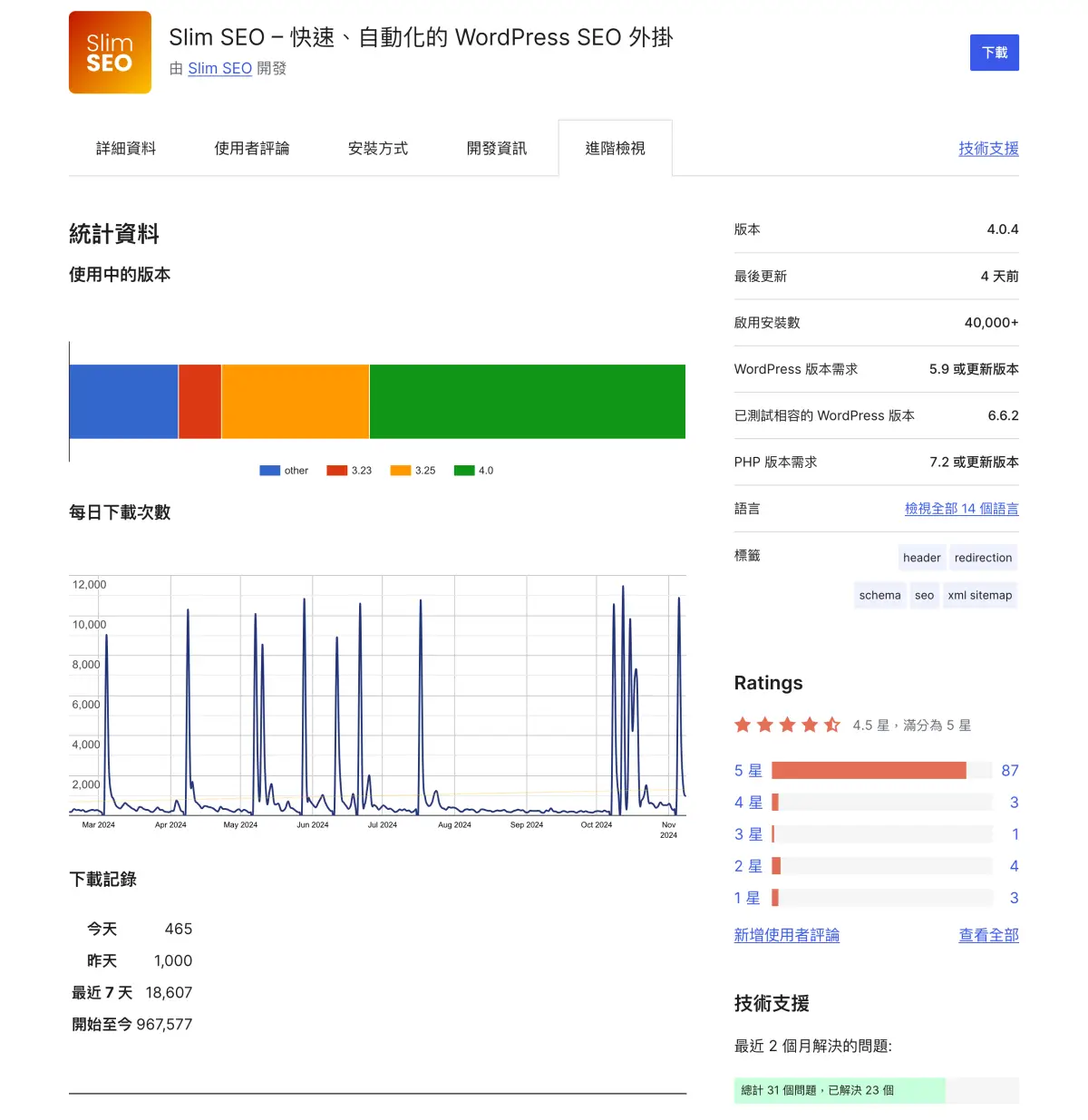Click the first rating star icon

(x=743, y=725)
